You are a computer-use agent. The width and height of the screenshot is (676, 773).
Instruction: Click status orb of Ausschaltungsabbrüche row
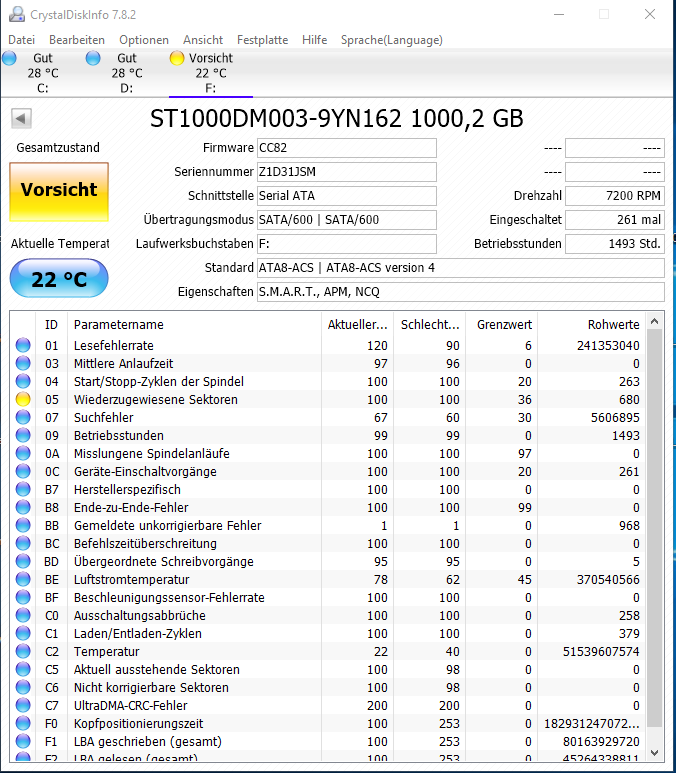point(23,615)
